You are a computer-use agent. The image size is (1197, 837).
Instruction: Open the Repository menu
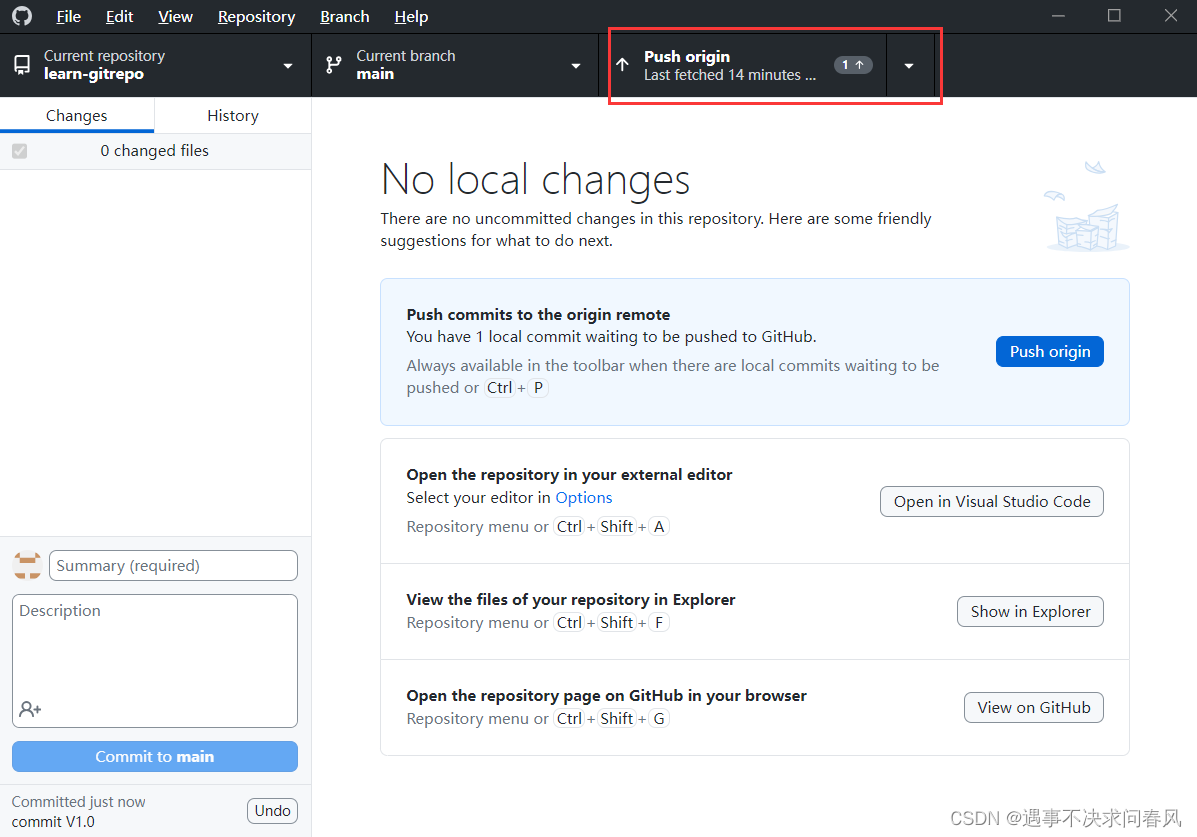(256, 16)
